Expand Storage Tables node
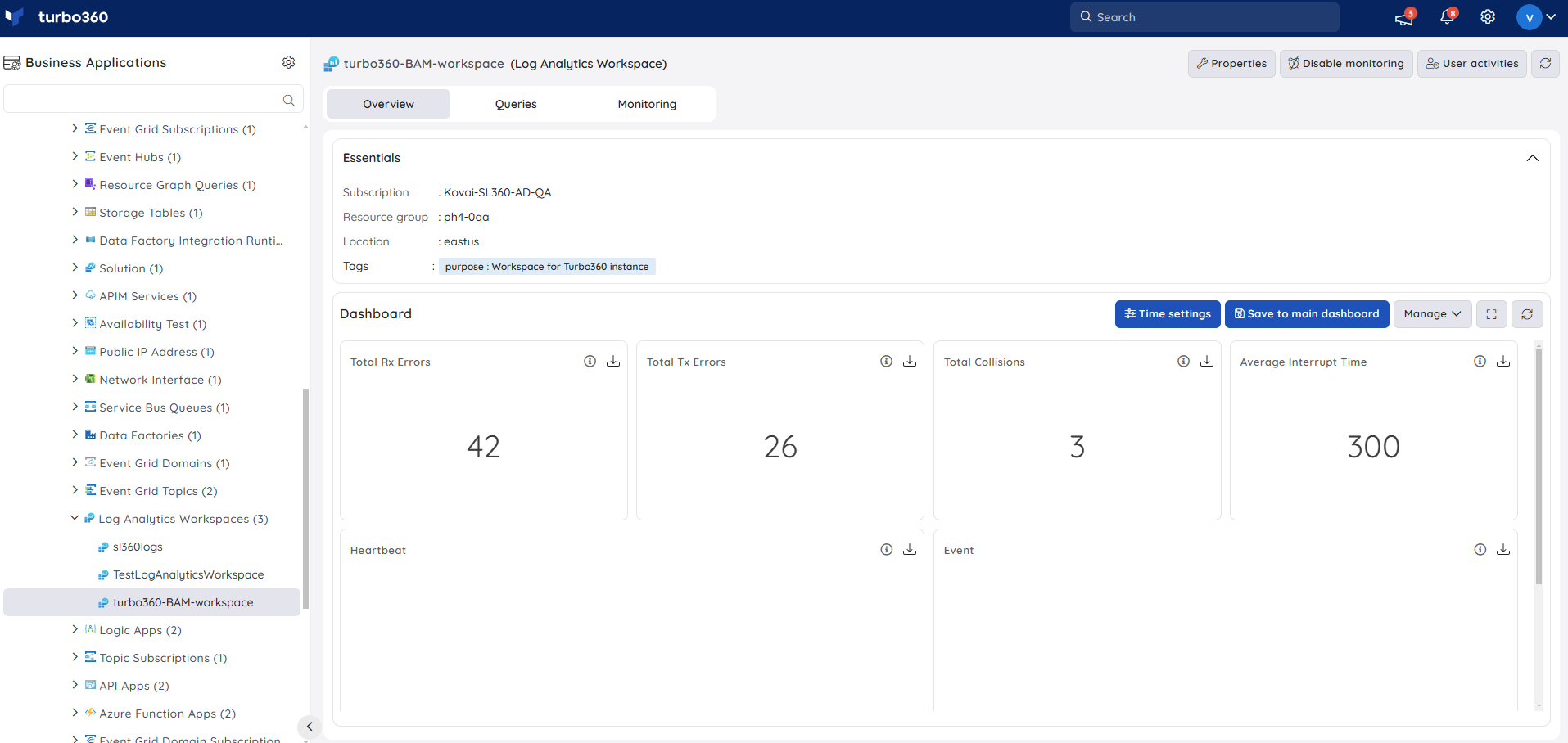Screen dimensions: 1568x743 point(75,212)
